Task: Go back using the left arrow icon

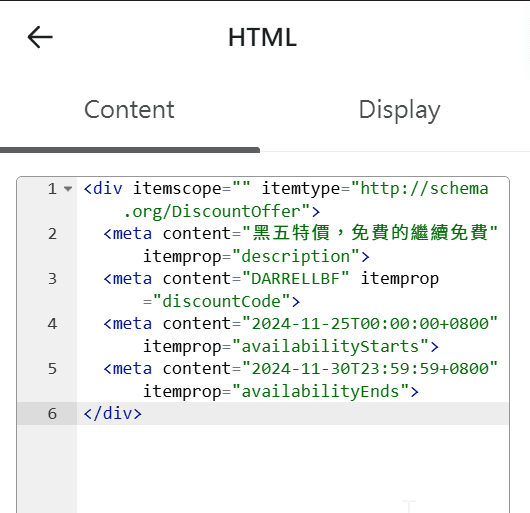Action: pos(40,37)
